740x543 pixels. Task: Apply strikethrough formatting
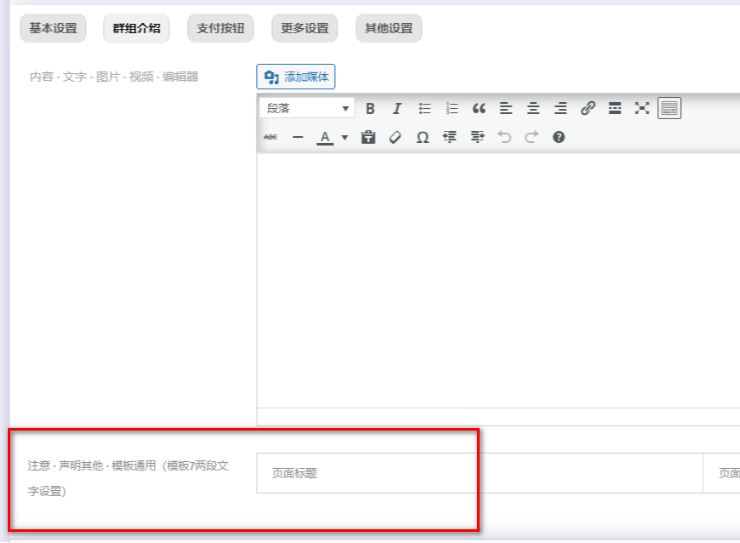tap(270, 137)
